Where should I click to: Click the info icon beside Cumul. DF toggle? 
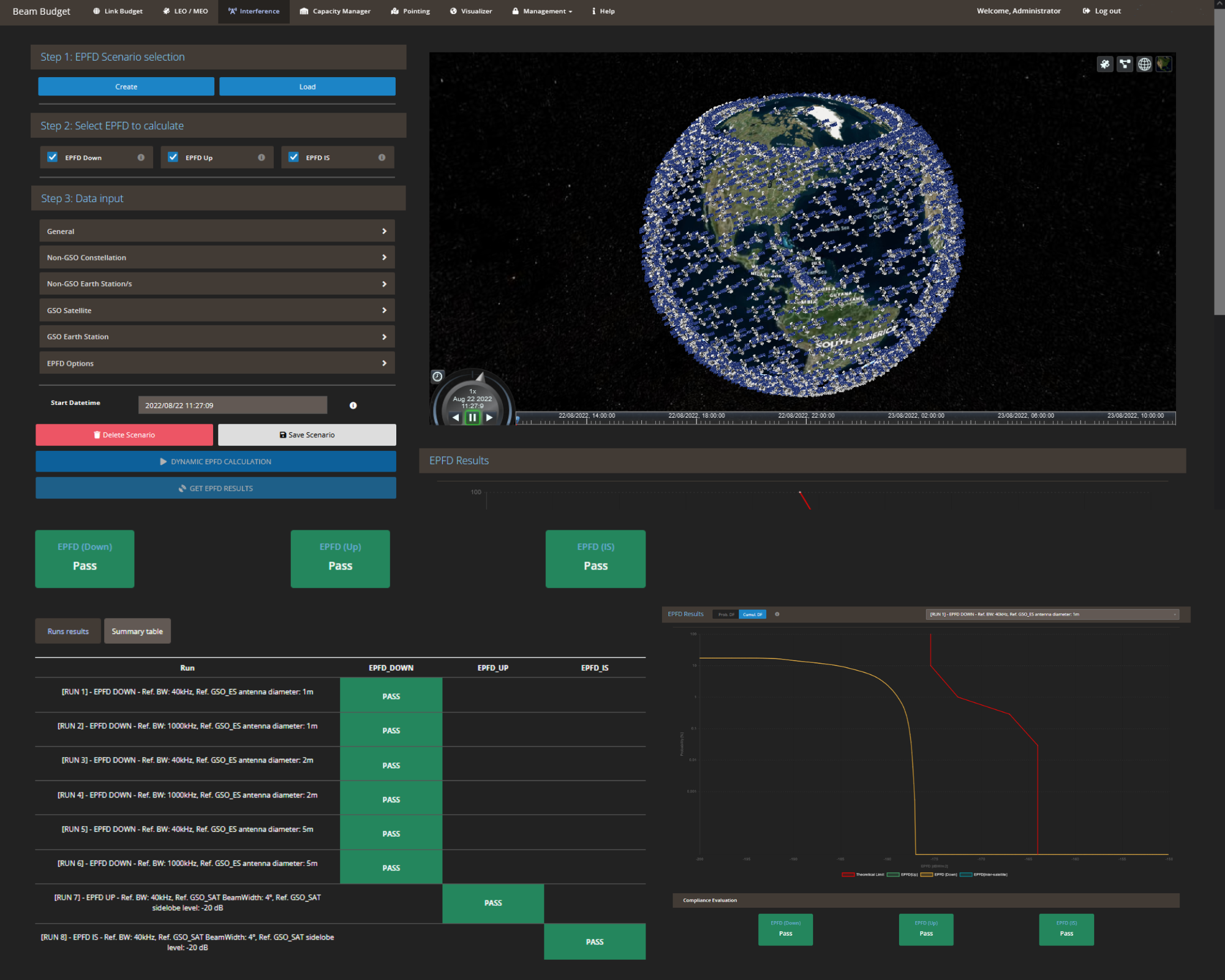click(777, 614)
